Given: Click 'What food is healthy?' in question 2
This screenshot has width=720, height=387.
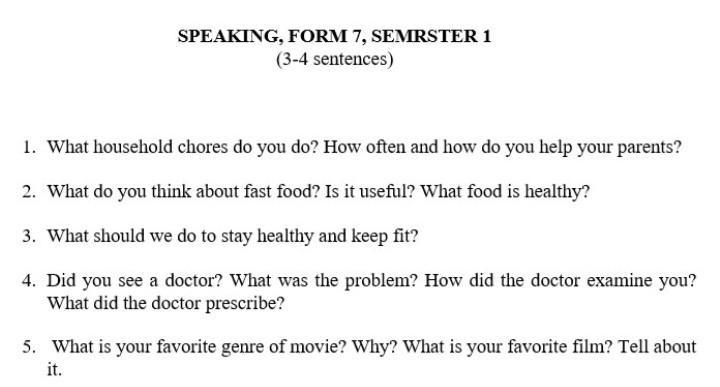Looking at the screenshot, I should pyautogui.click(x=505, y=191).
